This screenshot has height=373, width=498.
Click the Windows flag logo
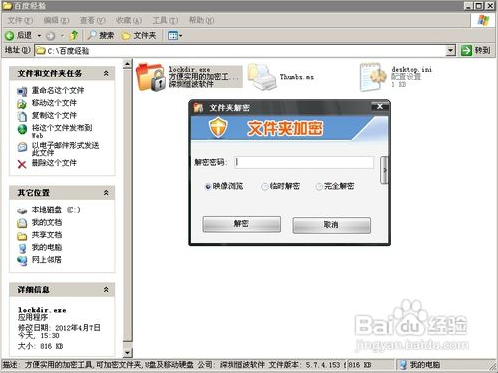click(x=483, y=20)
